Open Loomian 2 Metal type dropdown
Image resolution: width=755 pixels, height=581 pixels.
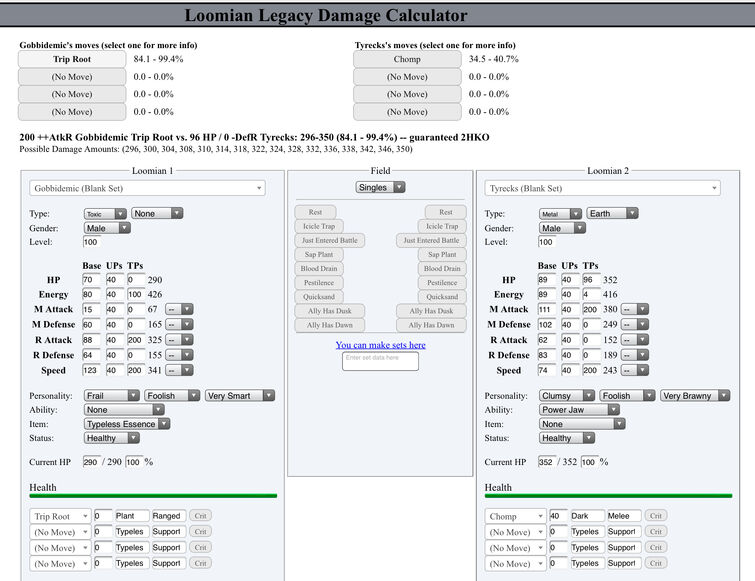560,214
